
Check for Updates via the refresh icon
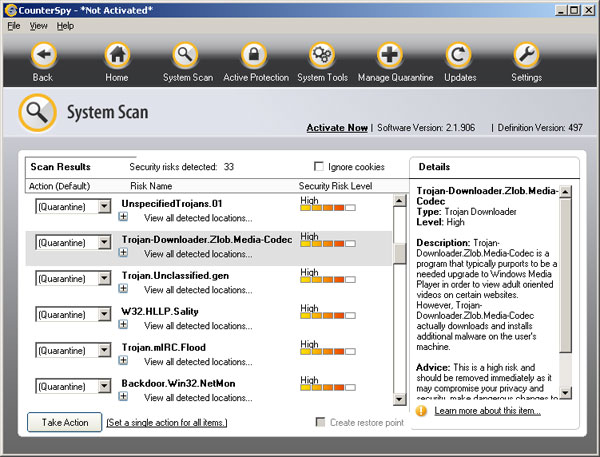click(458, 55)
